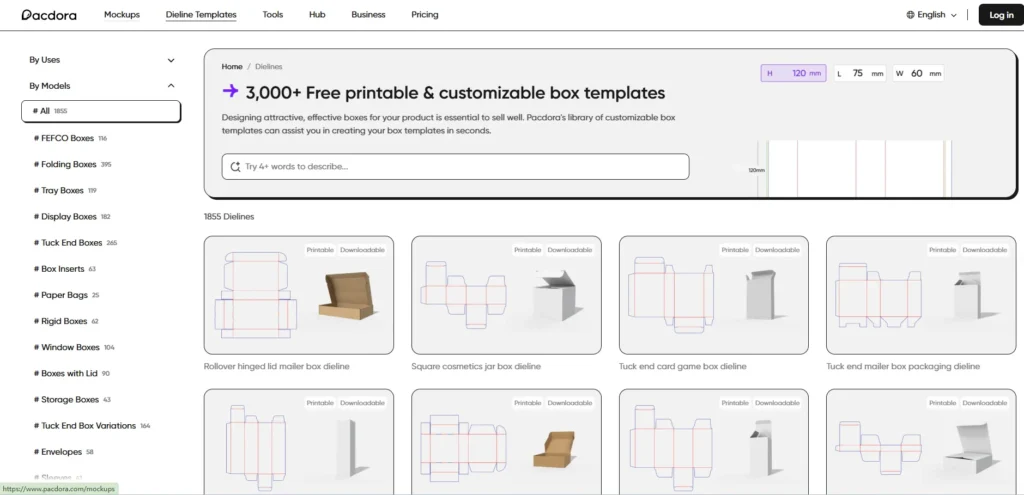The height and width of the screenshot is (495, 1024).
Task: Open the Tuck end card game box thumbnail
Action: (x=714, y=295)
